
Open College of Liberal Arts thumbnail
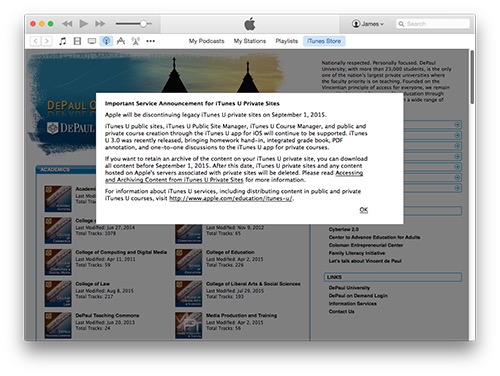point(189,294)
